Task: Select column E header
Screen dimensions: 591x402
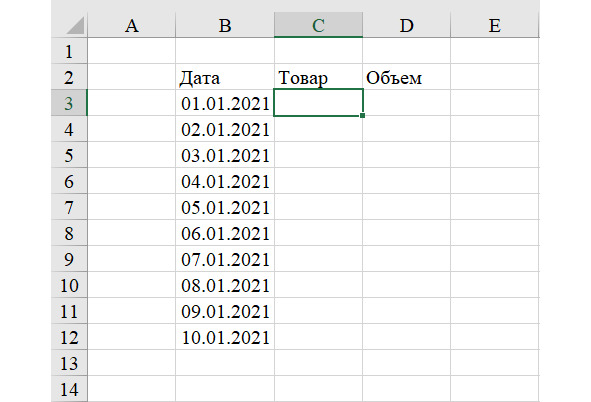Action: (495, 25)
